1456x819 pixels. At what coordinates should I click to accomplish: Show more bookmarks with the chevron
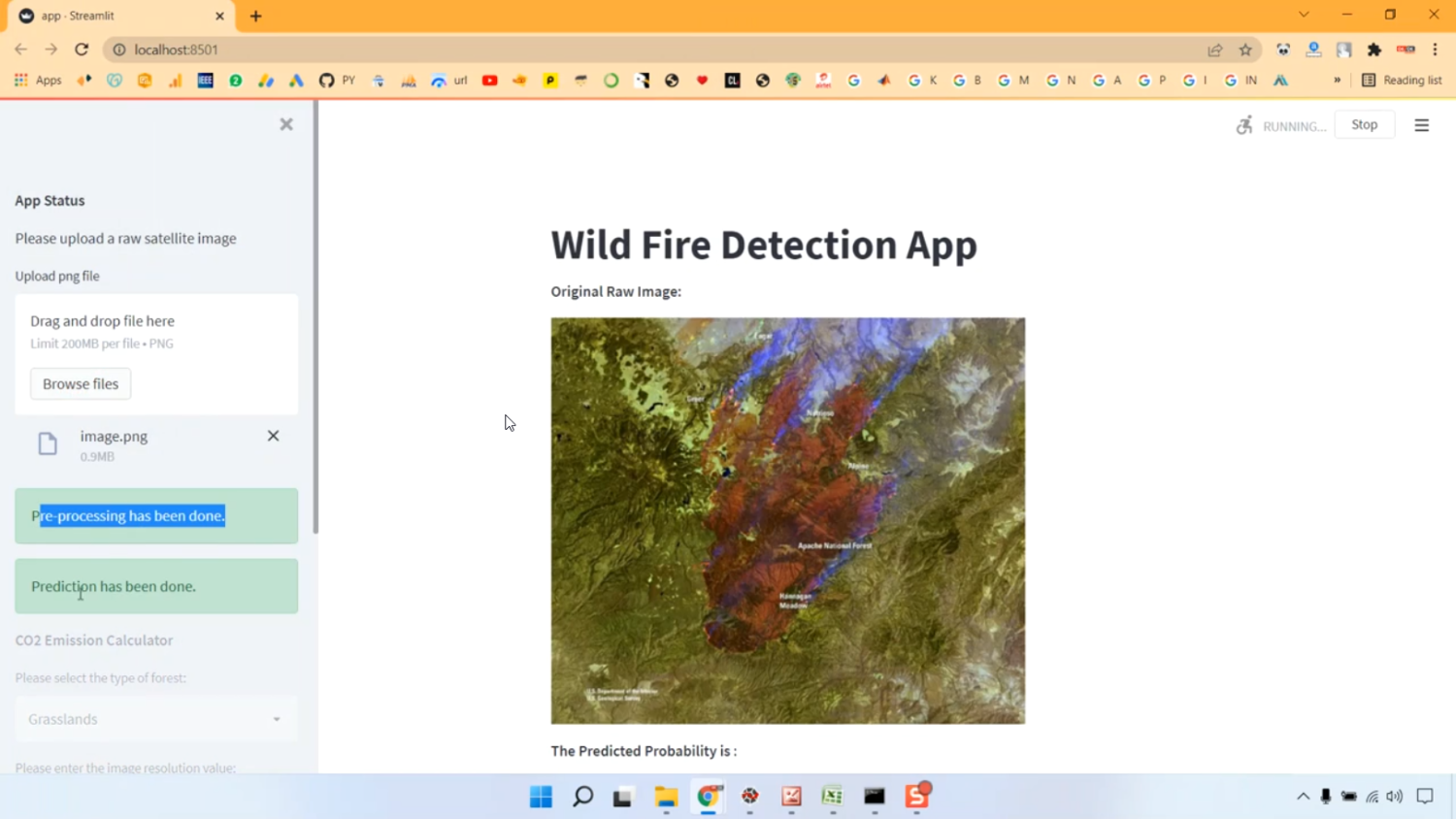tap(1337, 81)
